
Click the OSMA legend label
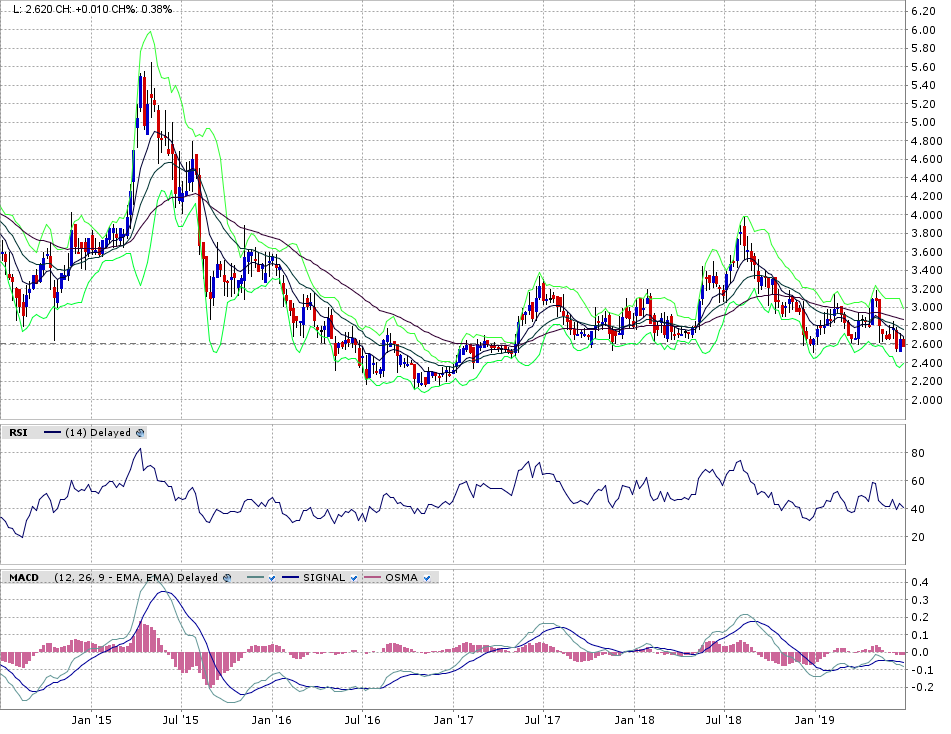pyautogui.click(x=405, y=577)
